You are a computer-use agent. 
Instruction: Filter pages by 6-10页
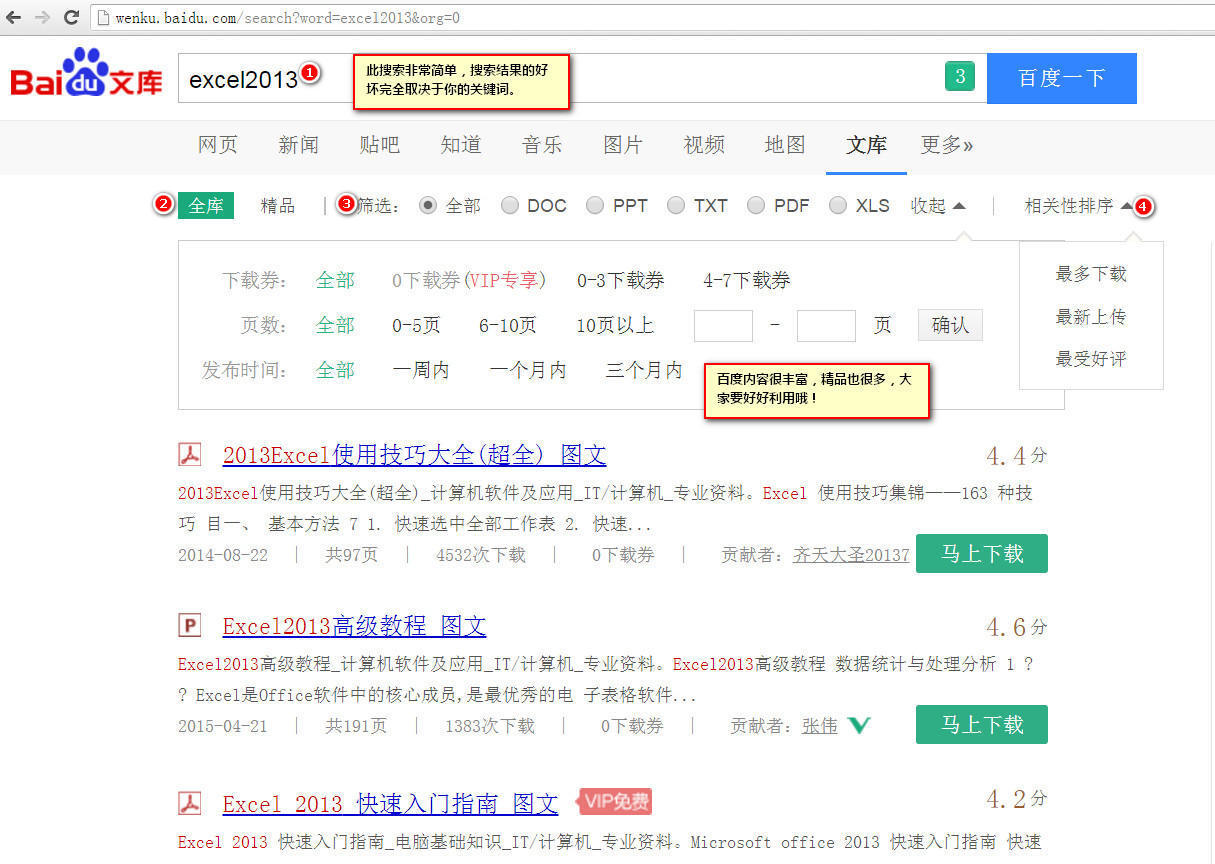point(507,325)
